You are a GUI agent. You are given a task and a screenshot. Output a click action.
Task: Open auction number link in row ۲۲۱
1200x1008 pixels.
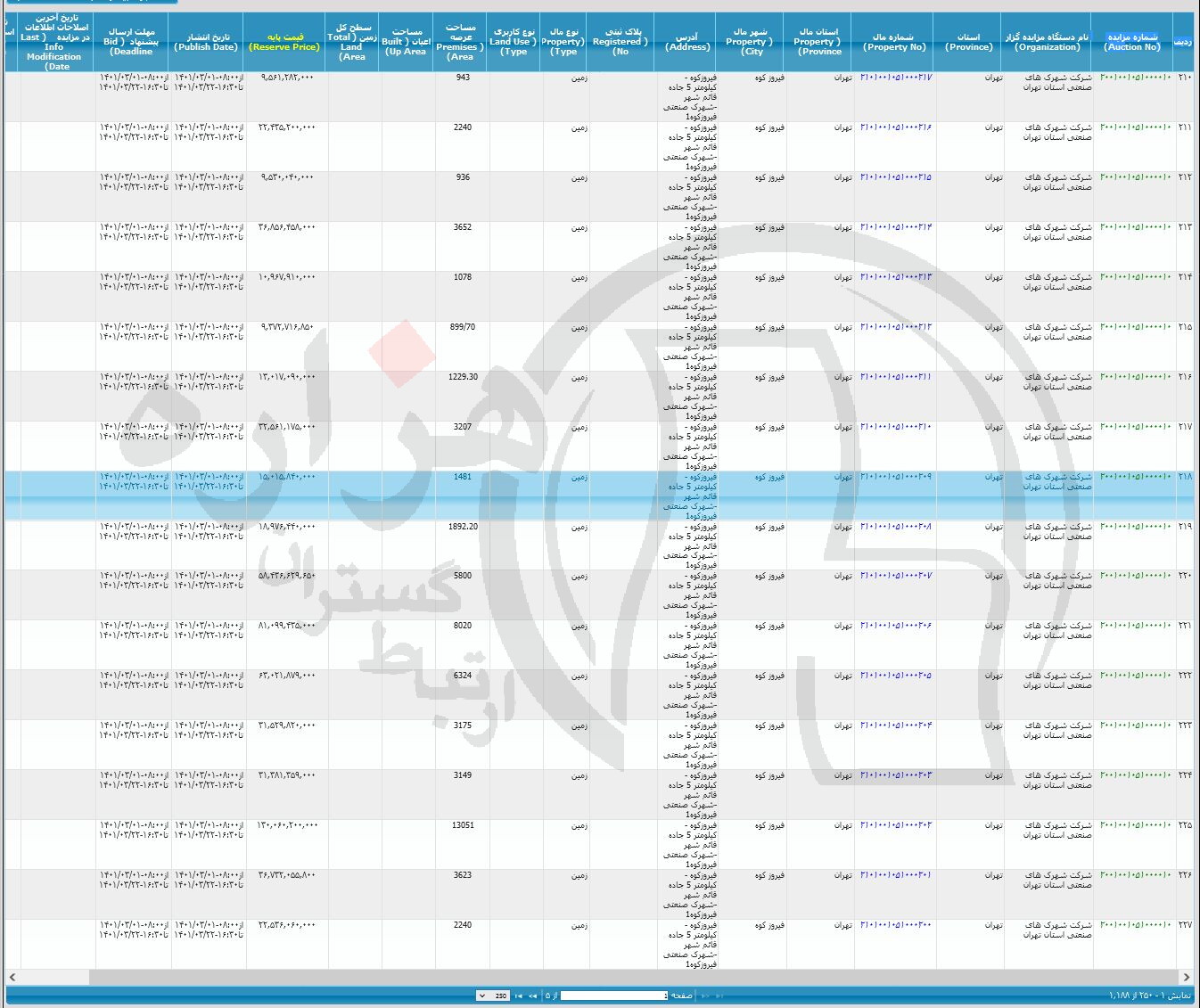click(1136, 626)
